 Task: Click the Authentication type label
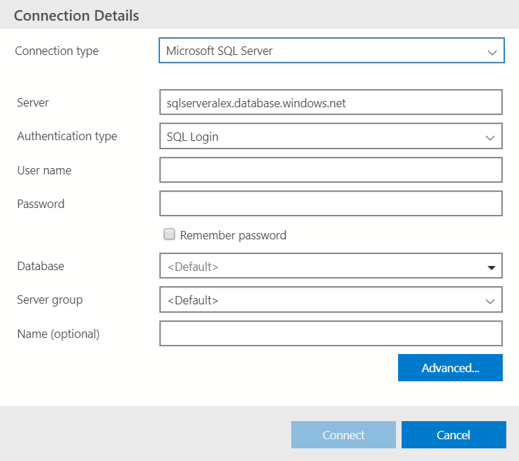coord(67,136)
